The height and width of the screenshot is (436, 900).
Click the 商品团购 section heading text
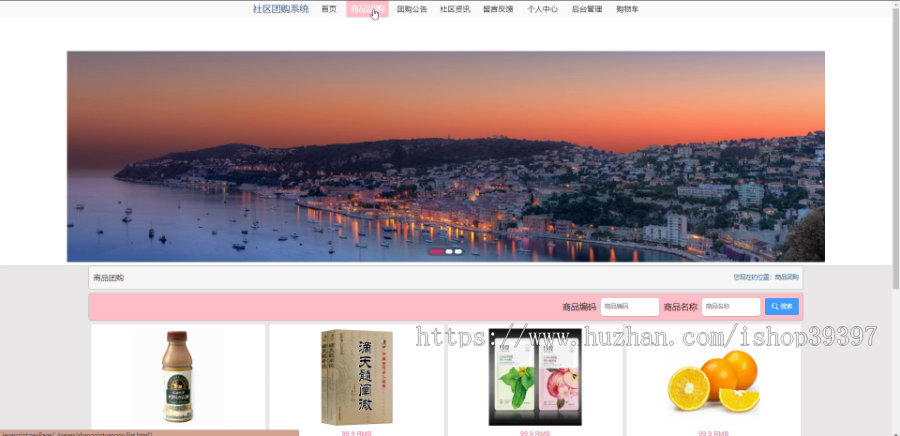pyautogui.click(x=108, y=278)
